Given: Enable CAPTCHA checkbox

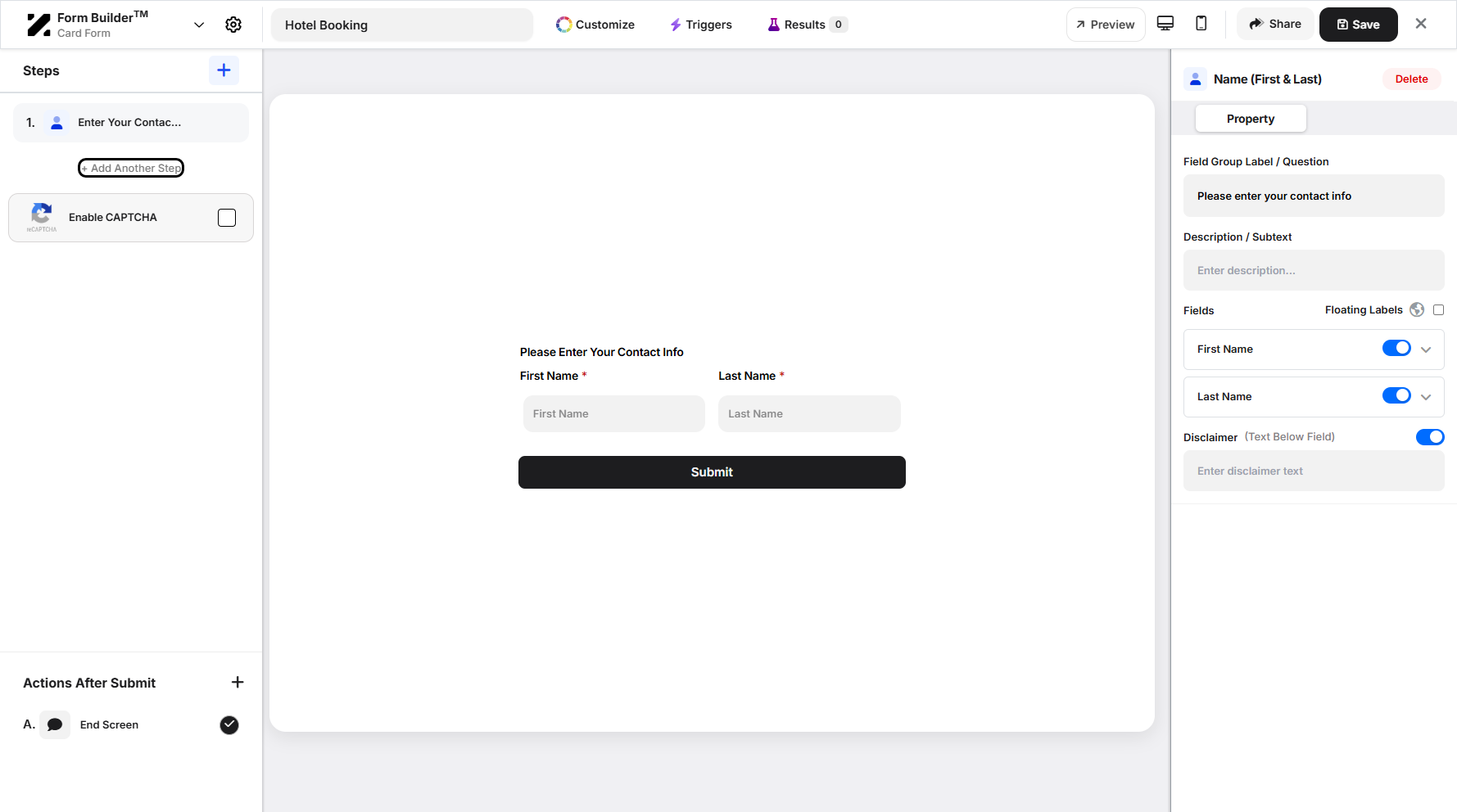Looking at the screenshot, I should pyautogui.click(x=227, y=218).
